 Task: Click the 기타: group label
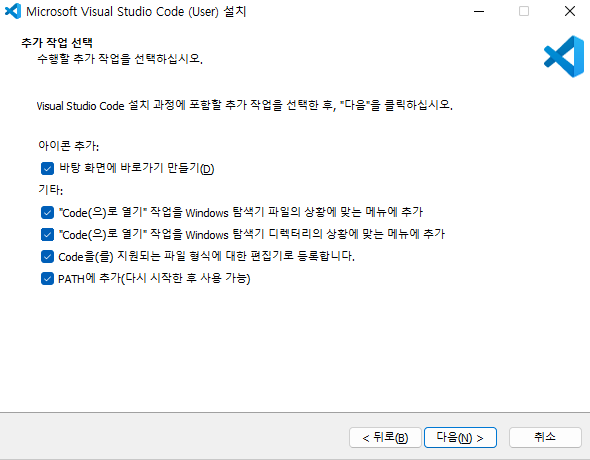(x=50, y=190)
